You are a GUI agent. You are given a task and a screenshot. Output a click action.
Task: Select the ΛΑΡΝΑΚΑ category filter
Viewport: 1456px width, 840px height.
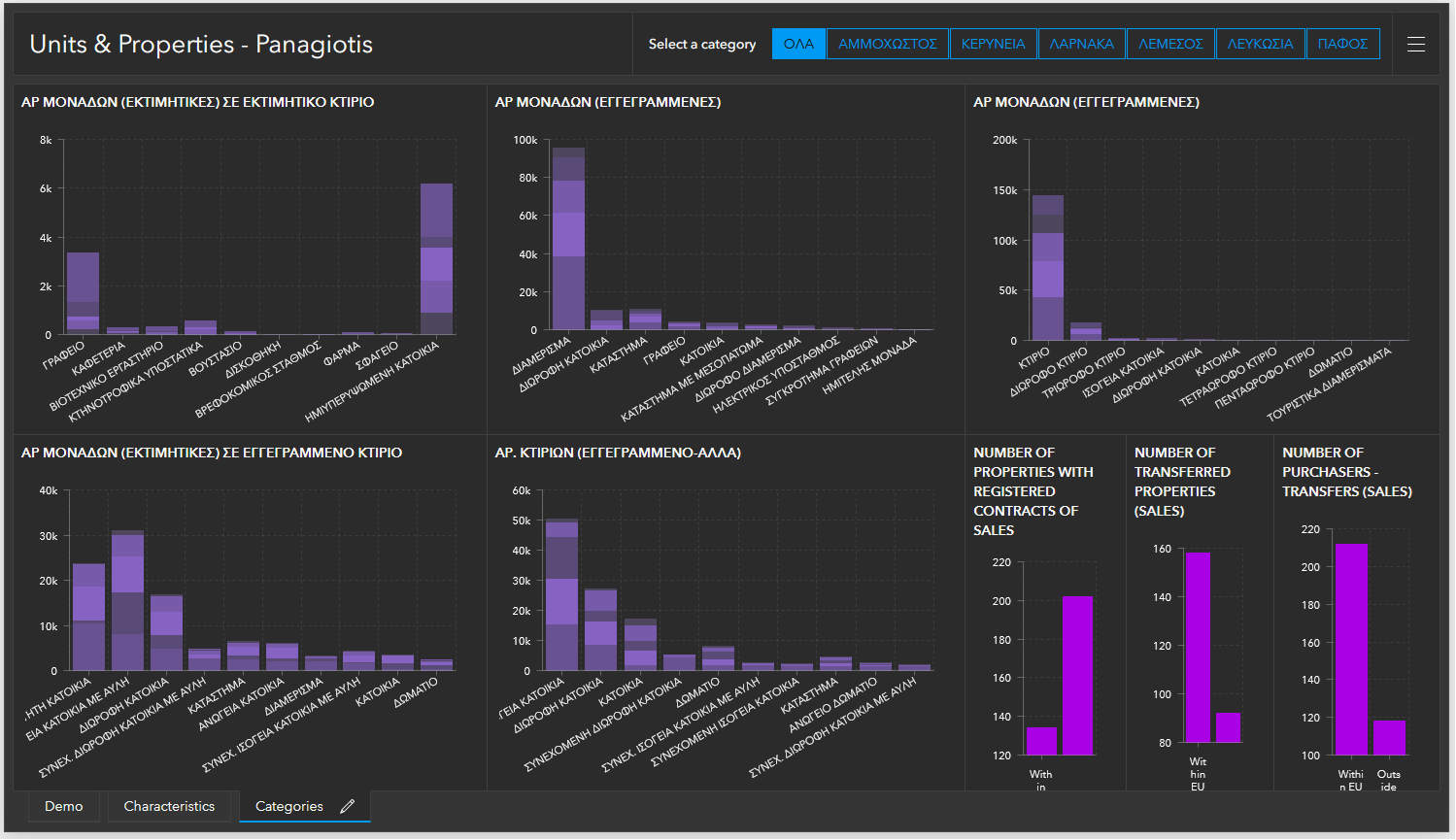(x=1081, y=44)
